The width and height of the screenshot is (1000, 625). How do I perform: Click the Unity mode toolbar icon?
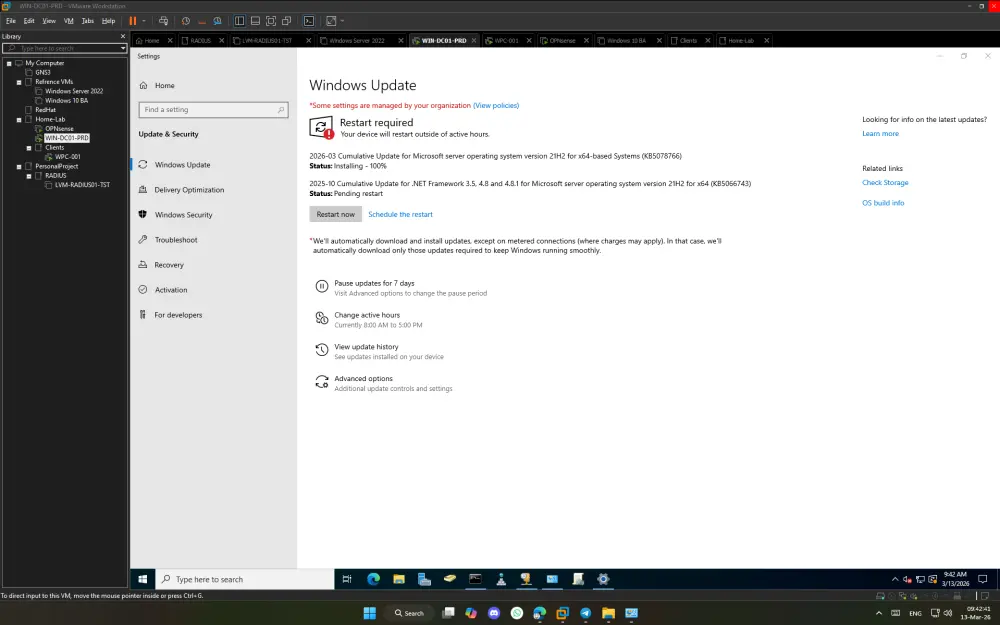pyautogui.click(x=286, y=21)
